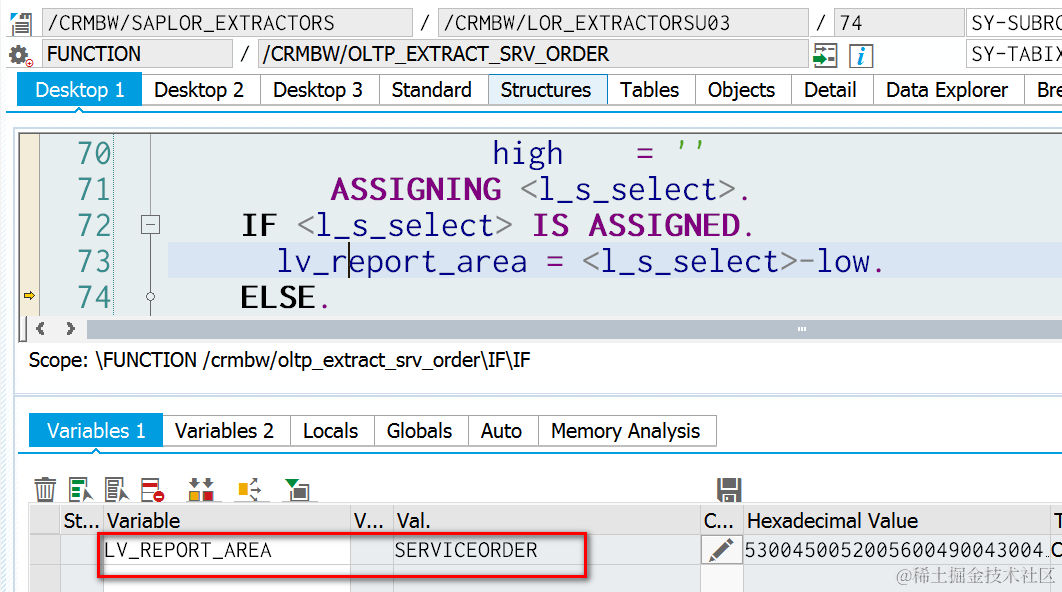Click the red list-with-stop-sign icon in the variables toolbar
The height and width of the screenshot is (592, 1062).
(x=152, y=489)
